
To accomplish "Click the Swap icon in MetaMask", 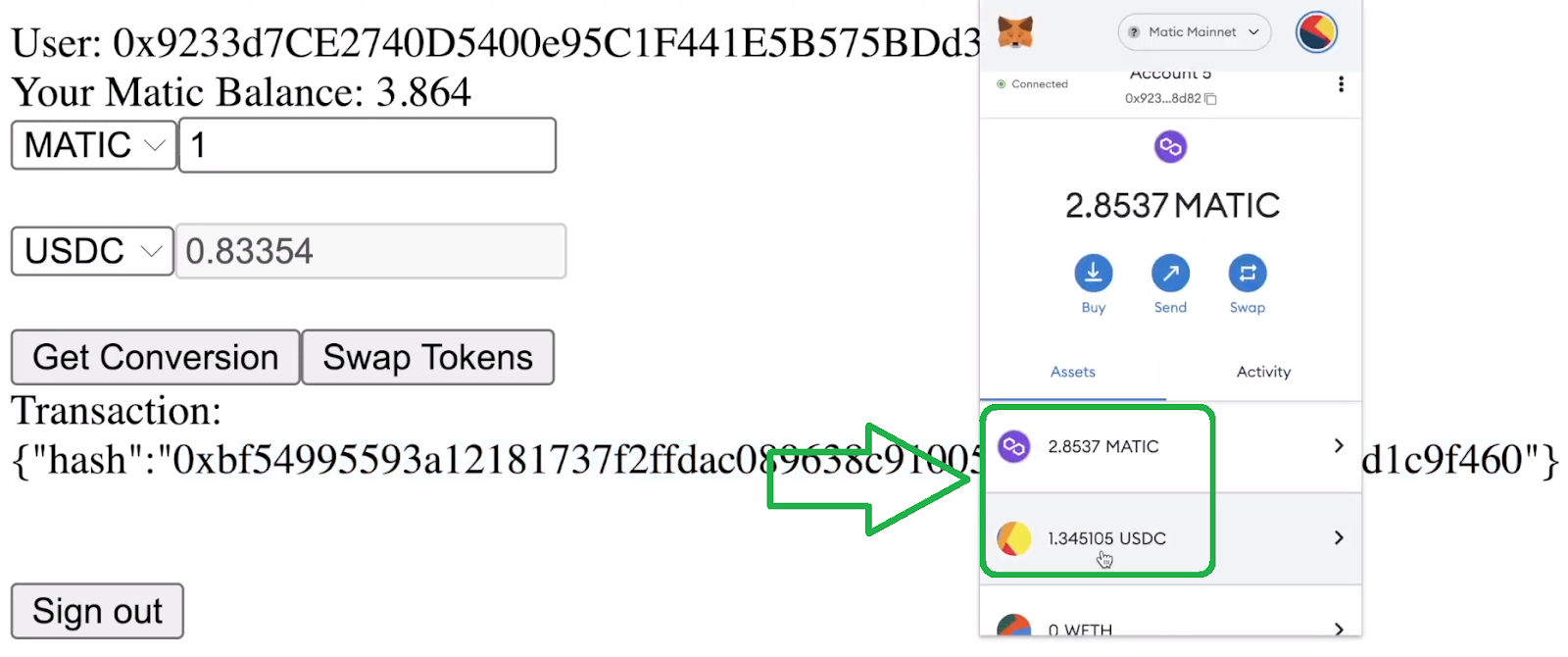I will (x=1248, y=273).
